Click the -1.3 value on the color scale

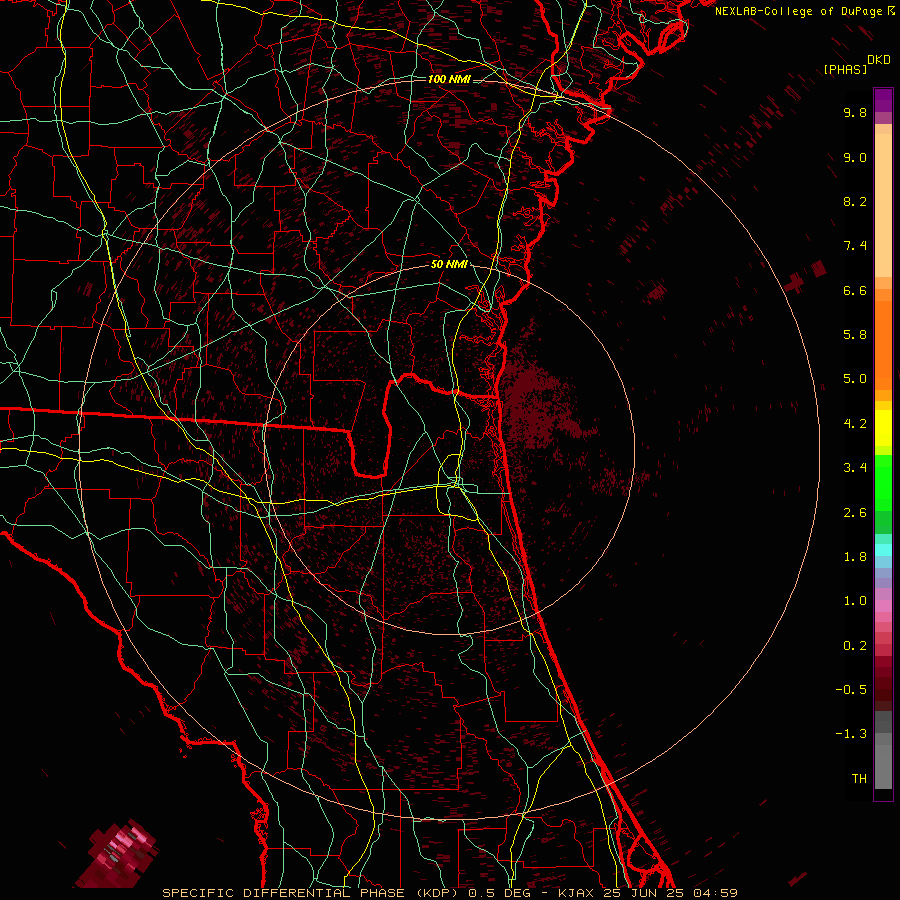[851, 734]
